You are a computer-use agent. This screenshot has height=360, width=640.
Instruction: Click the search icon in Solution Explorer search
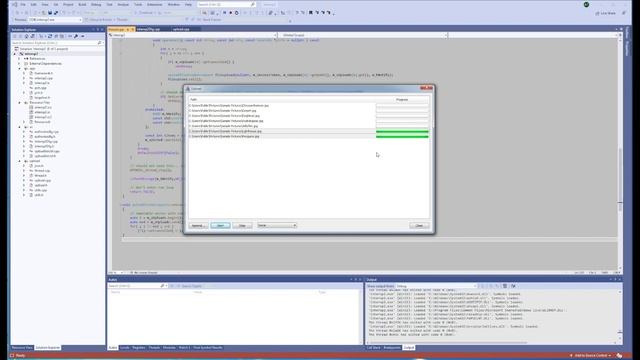pyautogui.click(x=99, y=43)
